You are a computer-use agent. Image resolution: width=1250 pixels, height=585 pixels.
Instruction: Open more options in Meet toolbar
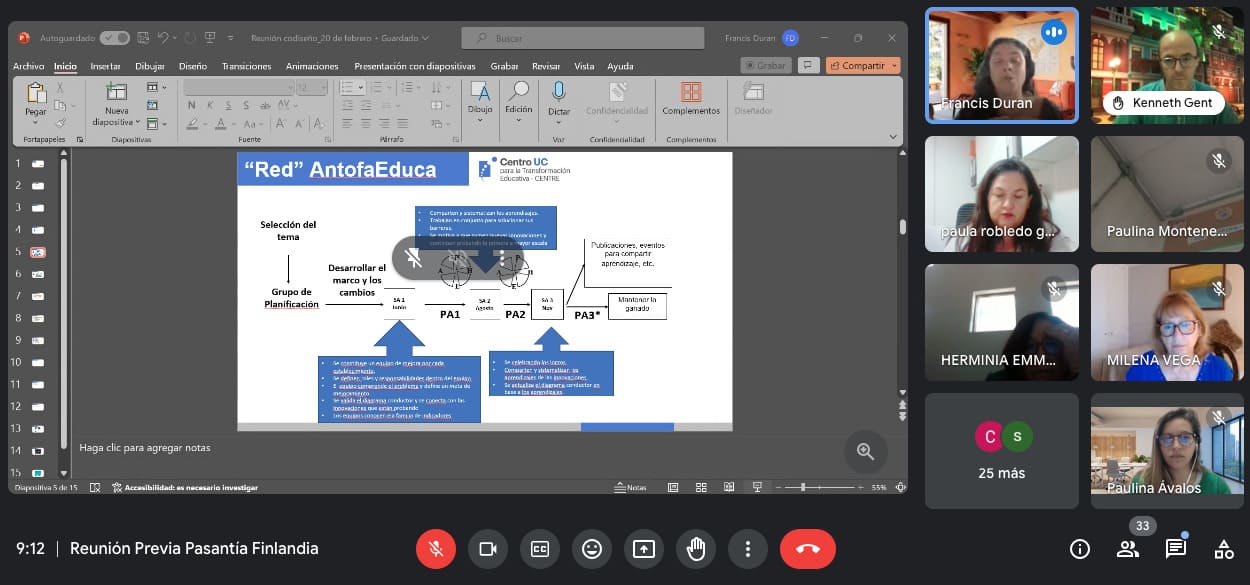click(x=748, y=549)
